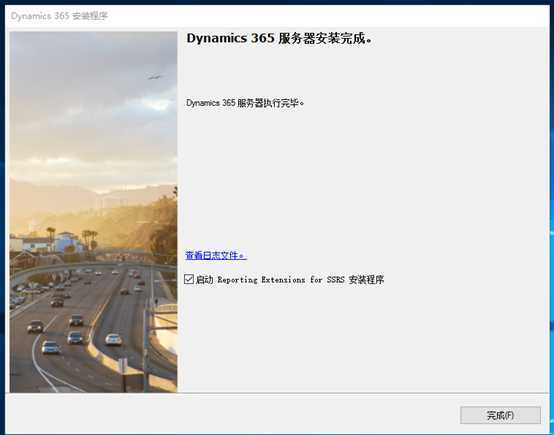The image size is (554, 435).
Task: Click the 完成(F) finish button
Action: tap(500, 415)
